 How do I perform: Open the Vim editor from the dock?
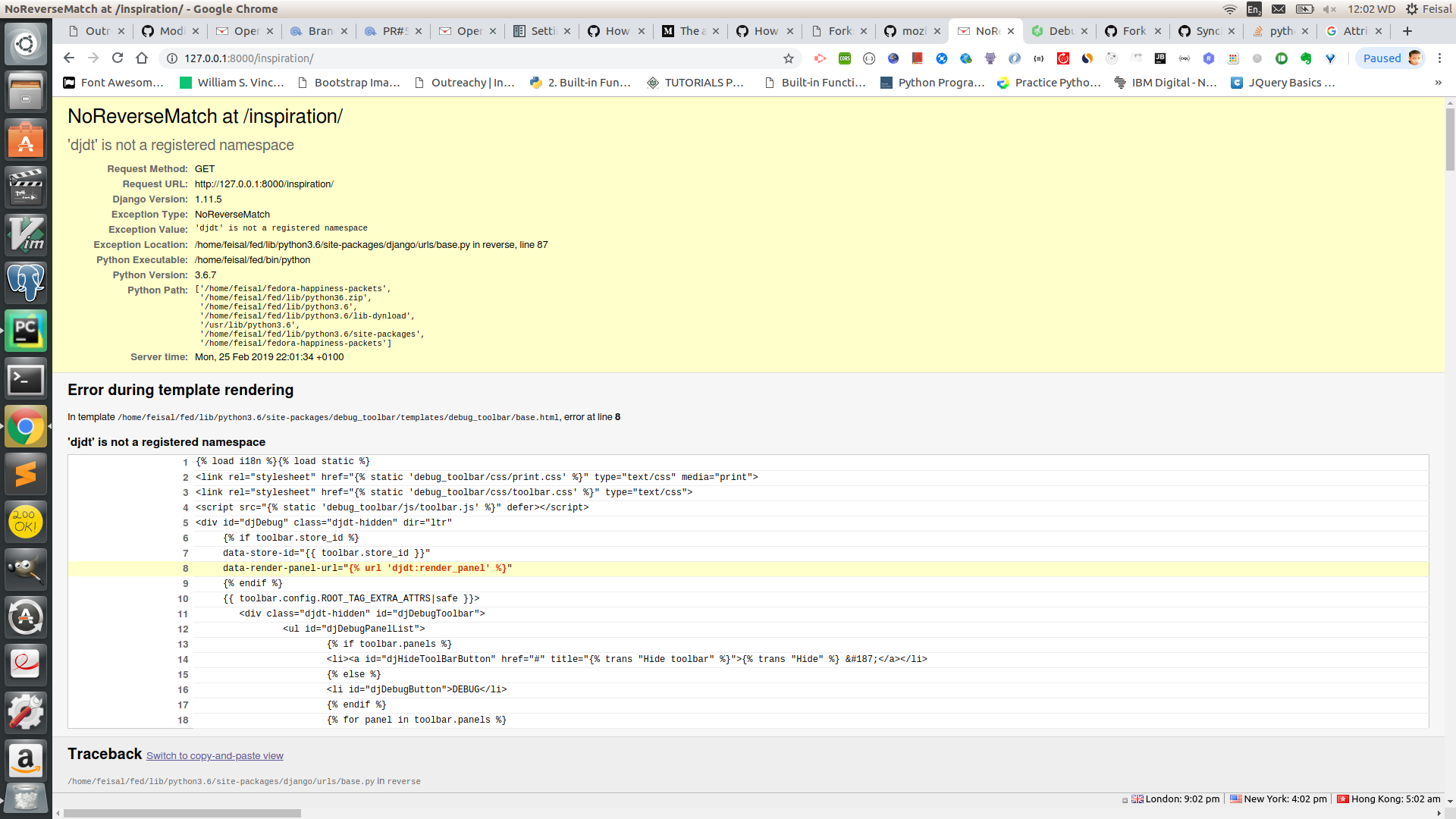click(x=26, y=235)
